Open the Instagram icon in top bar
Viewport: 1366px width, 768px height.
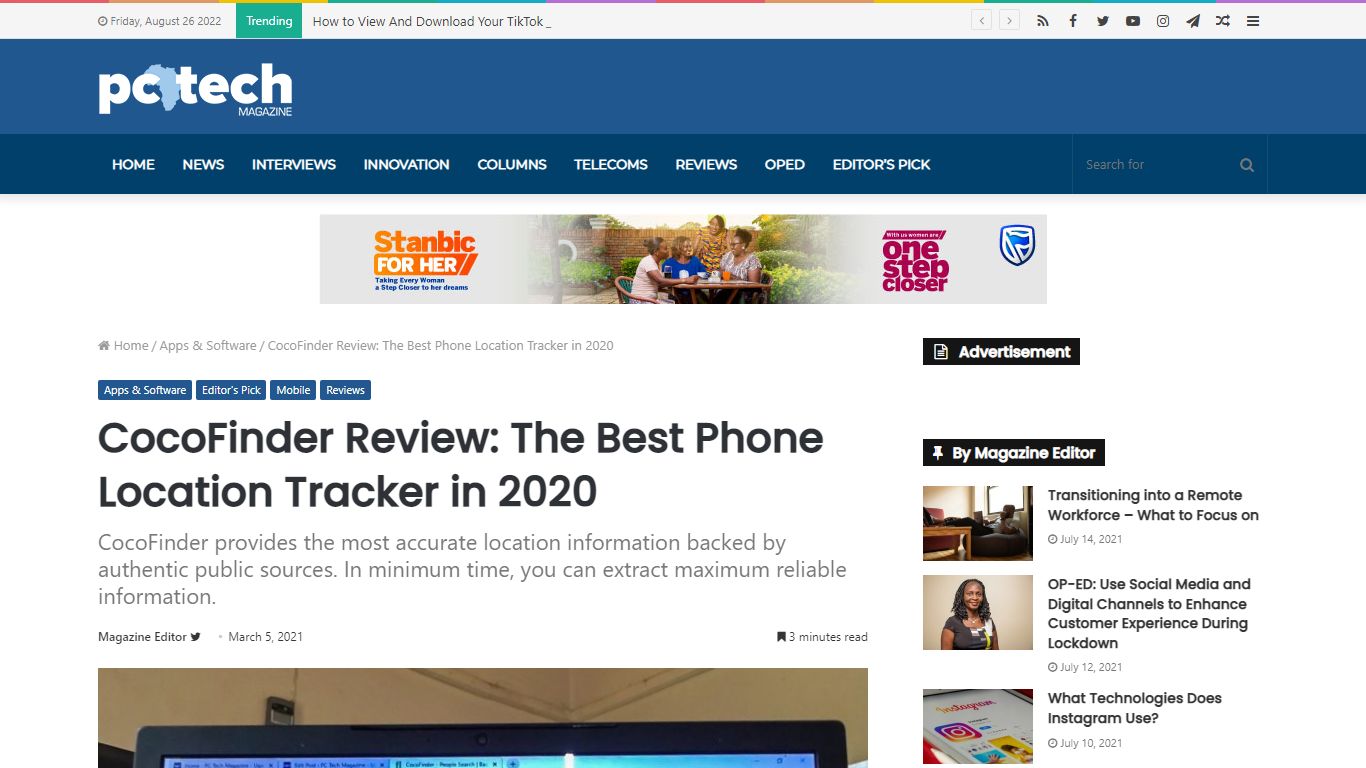point(1163,21)
